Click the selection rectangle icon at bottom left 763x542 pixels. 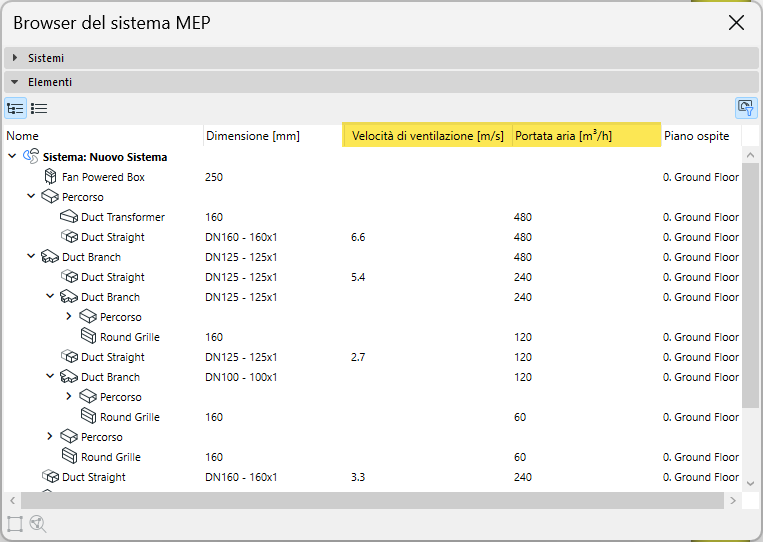point(15,523)
